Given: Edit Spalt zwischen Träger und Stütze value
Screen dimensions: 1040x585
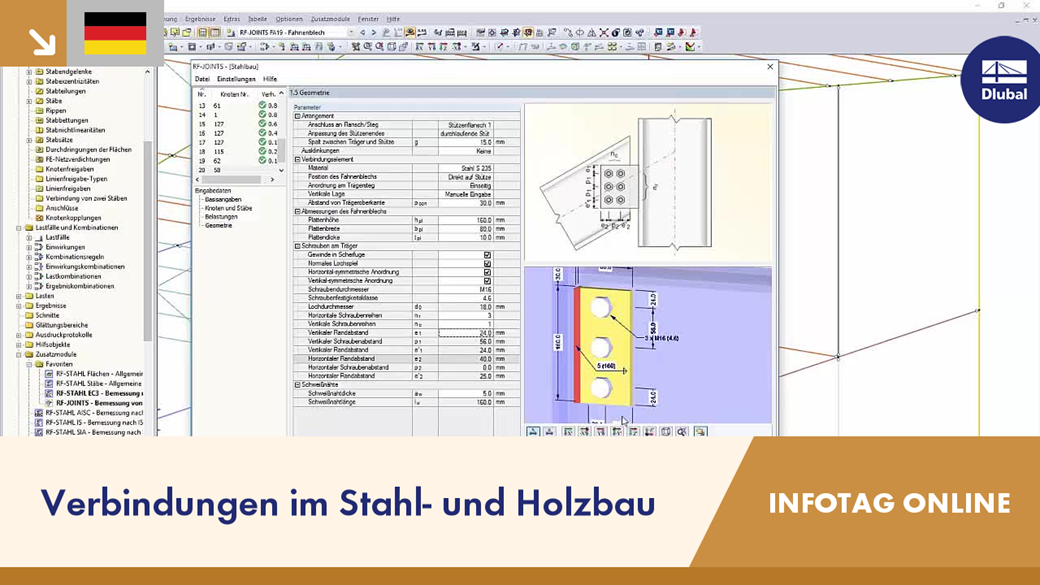Looking at the screenshot, I should click(x=466, y=142).
